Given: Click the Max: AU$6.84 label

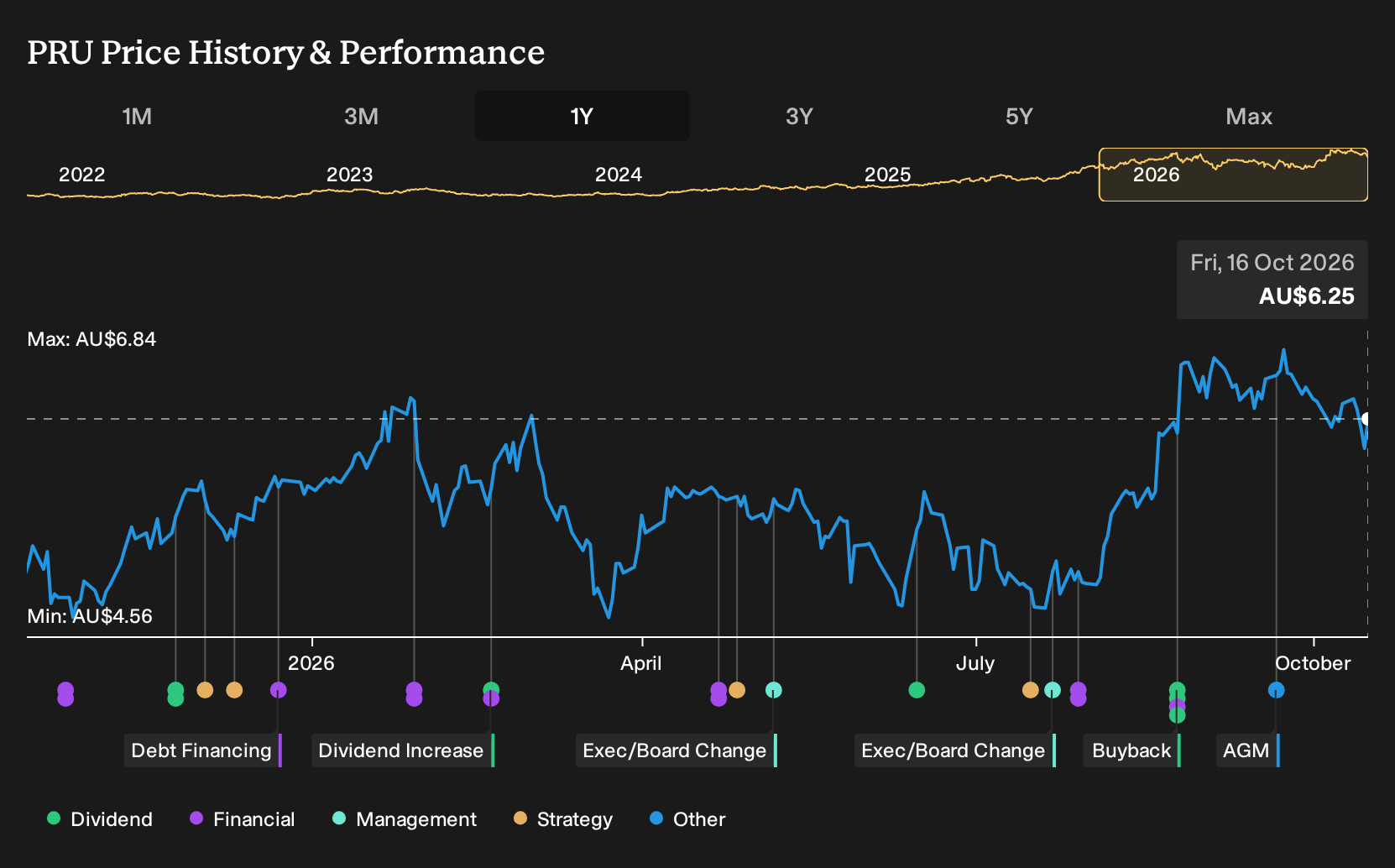Looking at the screenshot, I should 91,339.
